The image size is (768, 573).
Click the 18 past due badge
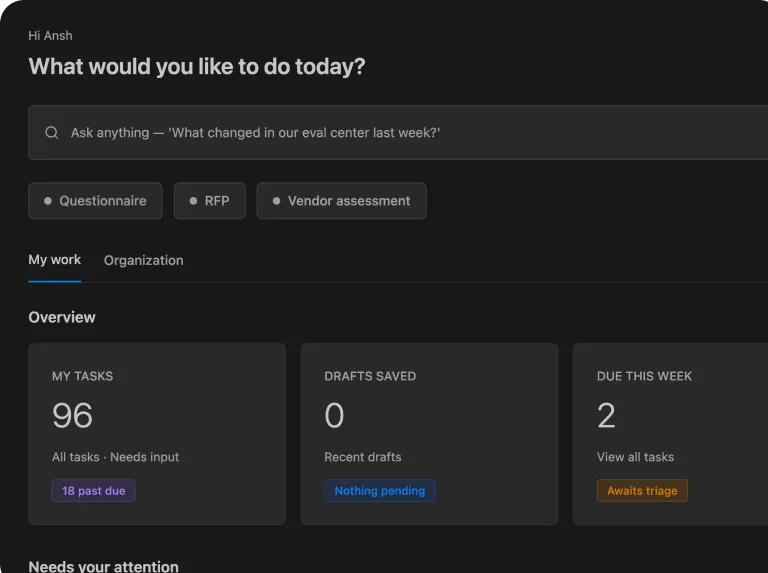click(x=94, y=491)
